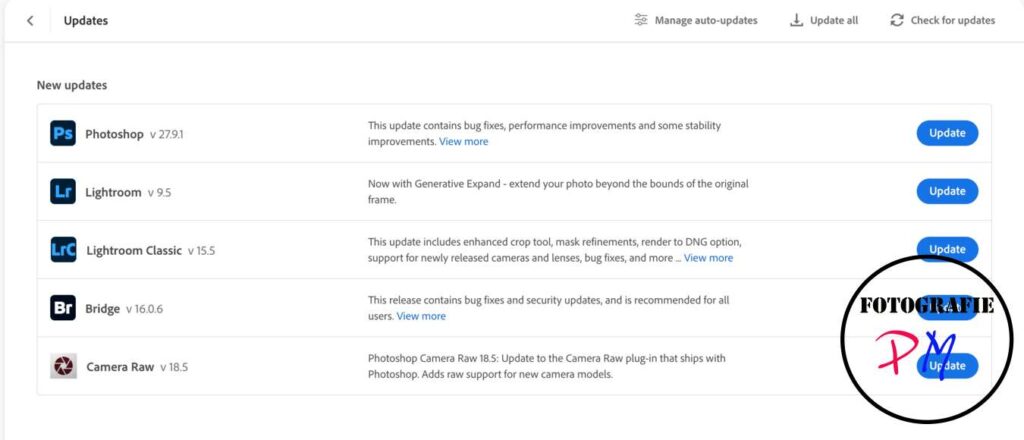Update Lightroom v 9.5
Image resolution: width=1024 pixels, height=440 pixels.
(x=947, y=191)
